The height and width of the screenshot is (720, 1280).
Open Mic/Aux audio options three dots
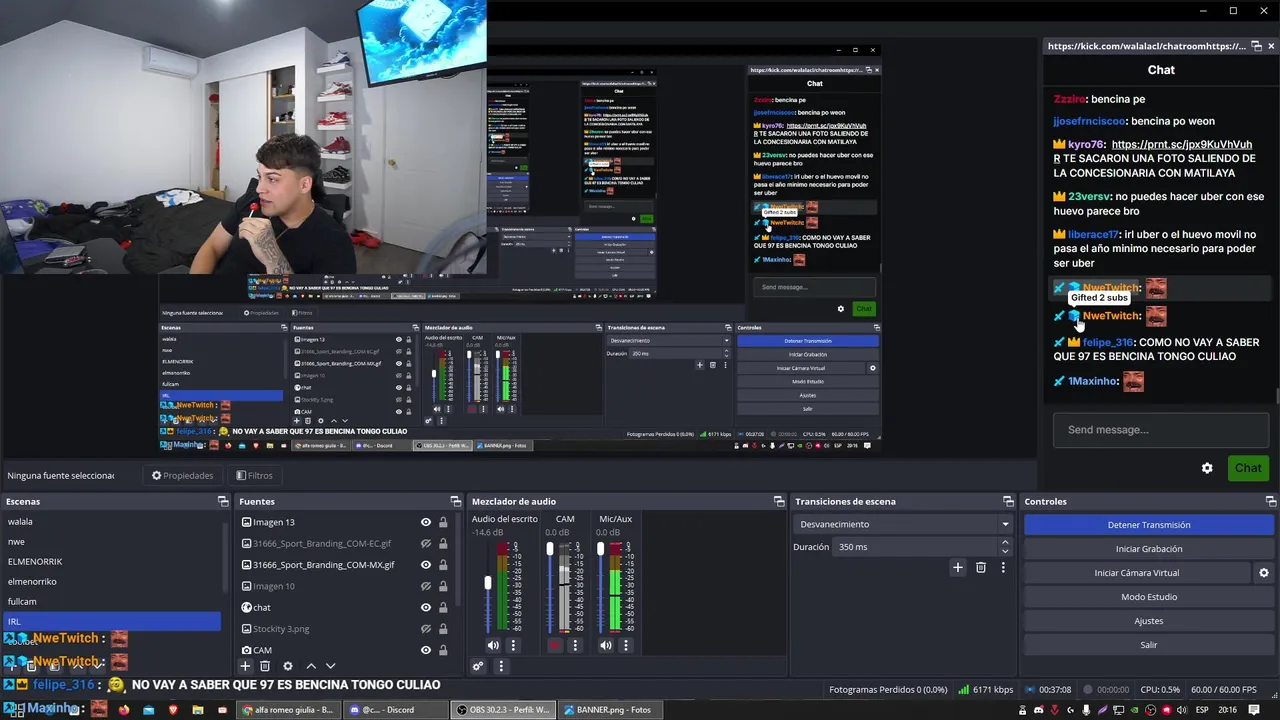[x=626, y=646]
